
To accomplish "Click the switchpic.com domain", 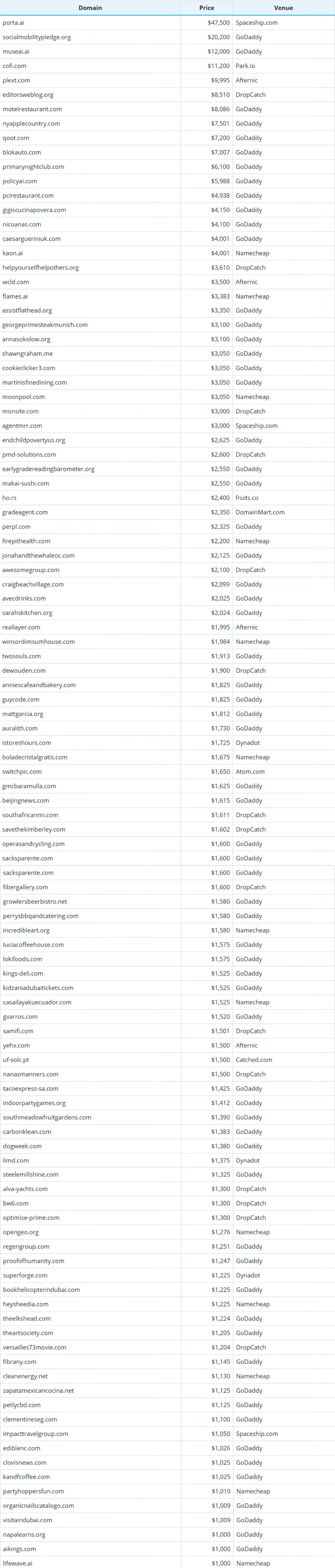I will point(22,772).
